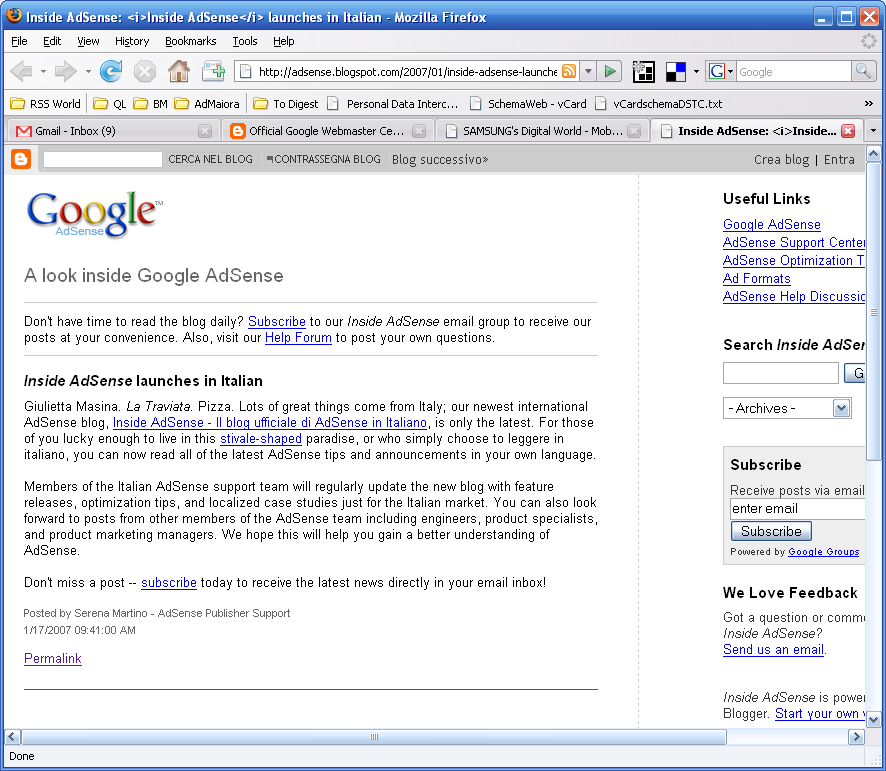Screen dimensions: 886x771
Task: Open the Bookmarks menu
Action: 190,41
